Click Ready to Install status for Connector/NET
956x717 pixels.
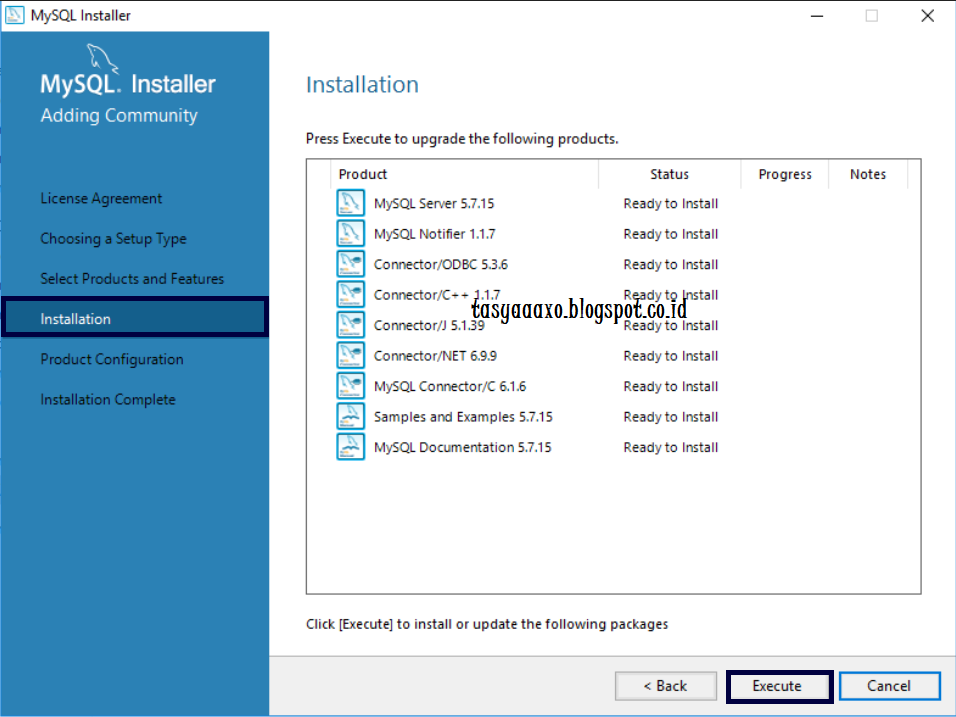[671, 356]
